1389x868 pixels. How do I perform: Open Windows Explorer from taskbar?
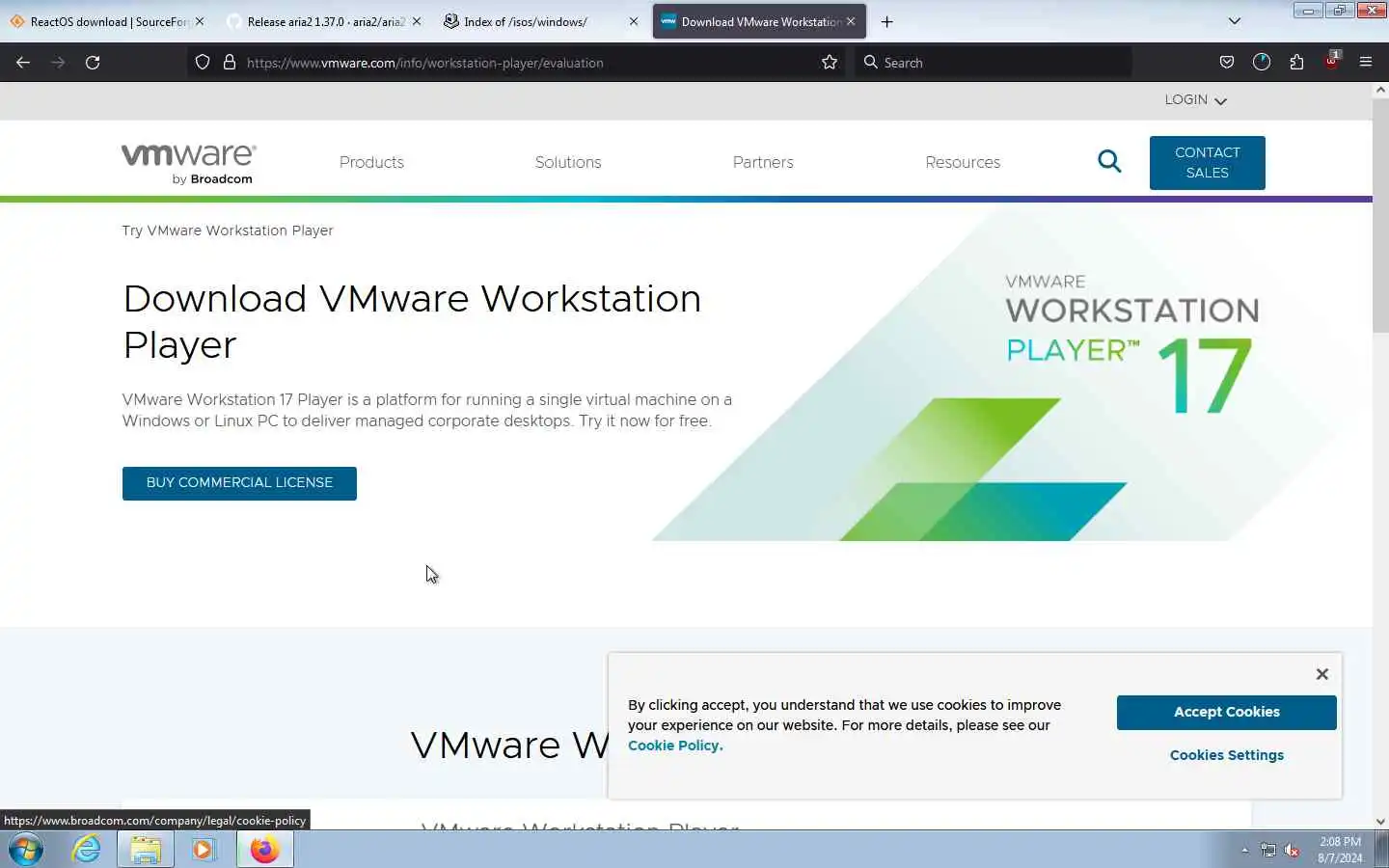tap(146, 850)
